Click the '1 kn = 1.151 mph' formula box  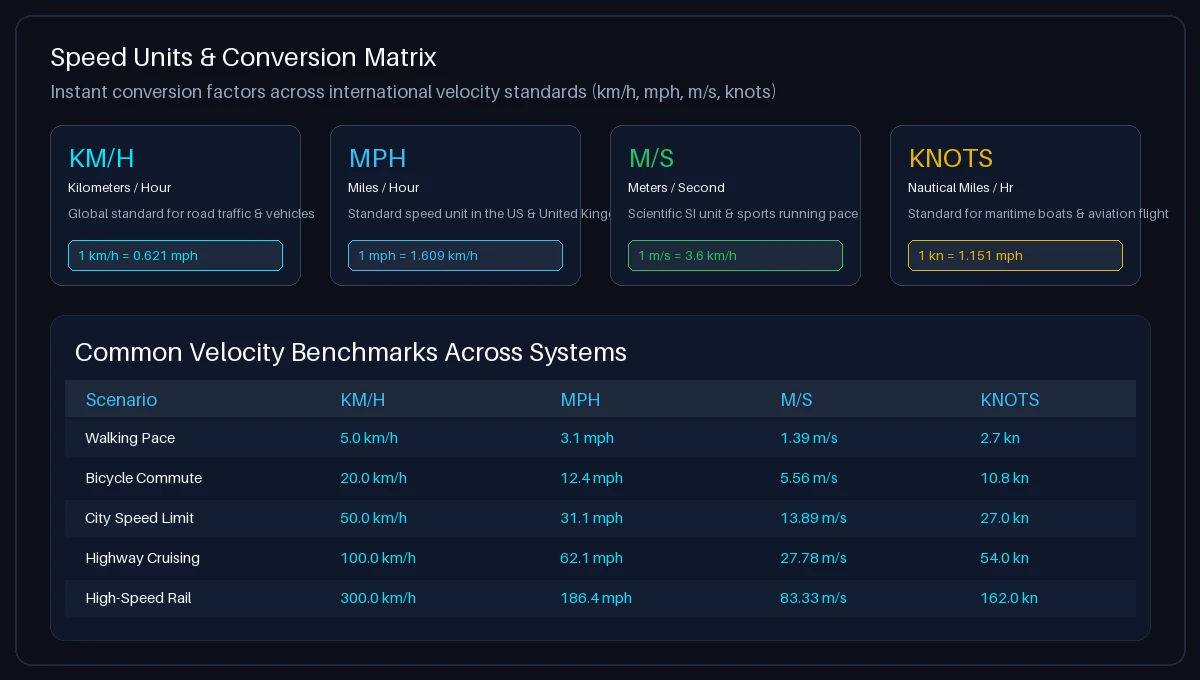(x=1015, y=255)
